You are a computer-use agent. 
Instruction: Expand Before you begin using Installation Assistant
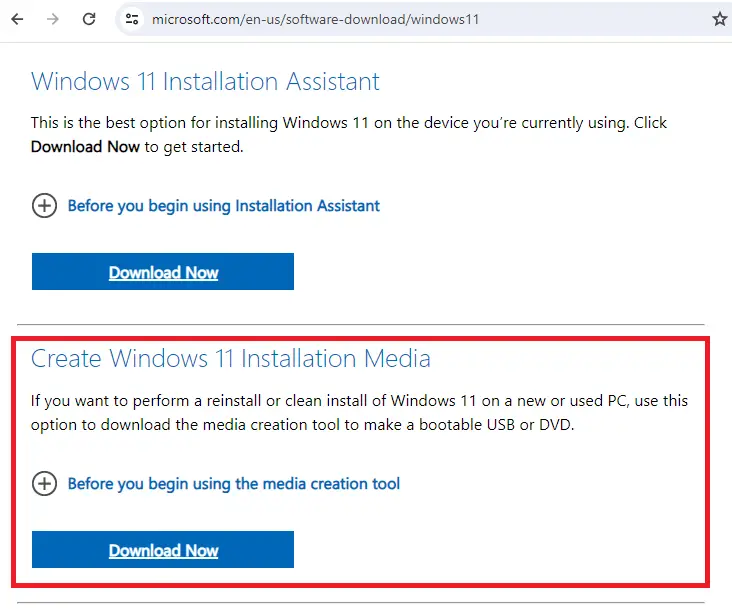224,206
